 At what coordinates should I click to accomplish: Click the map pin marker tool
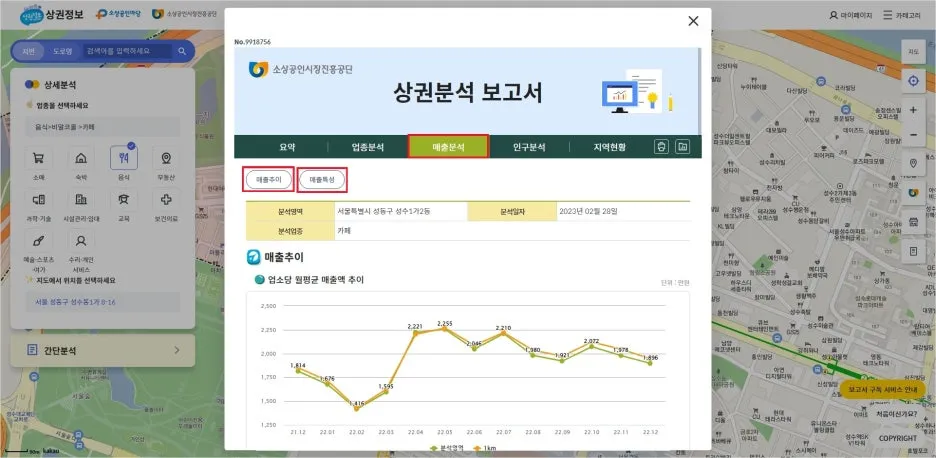pos(913,163)
